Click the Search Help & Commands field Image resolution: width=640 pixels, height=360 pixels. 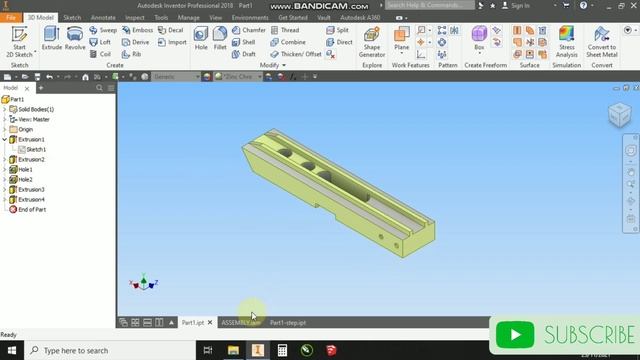click(430, 5)
